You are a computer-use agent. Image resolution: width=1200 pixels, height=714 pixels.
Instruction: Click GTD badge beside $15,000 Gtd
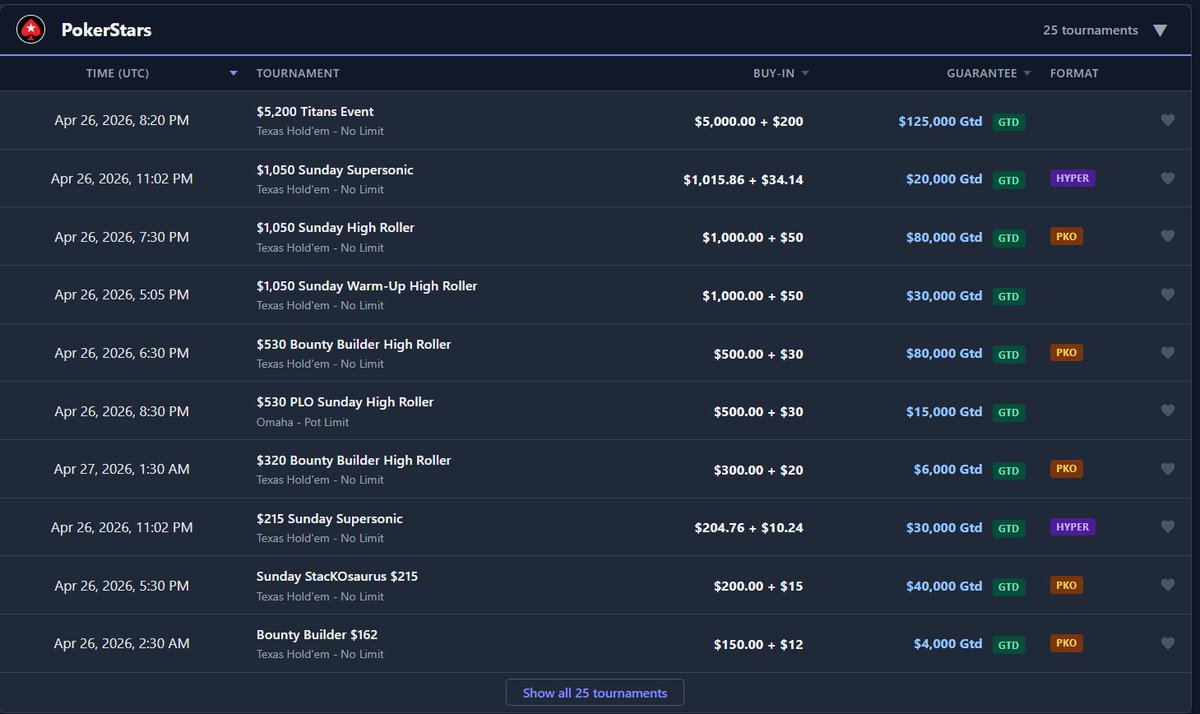(1008, 412)
